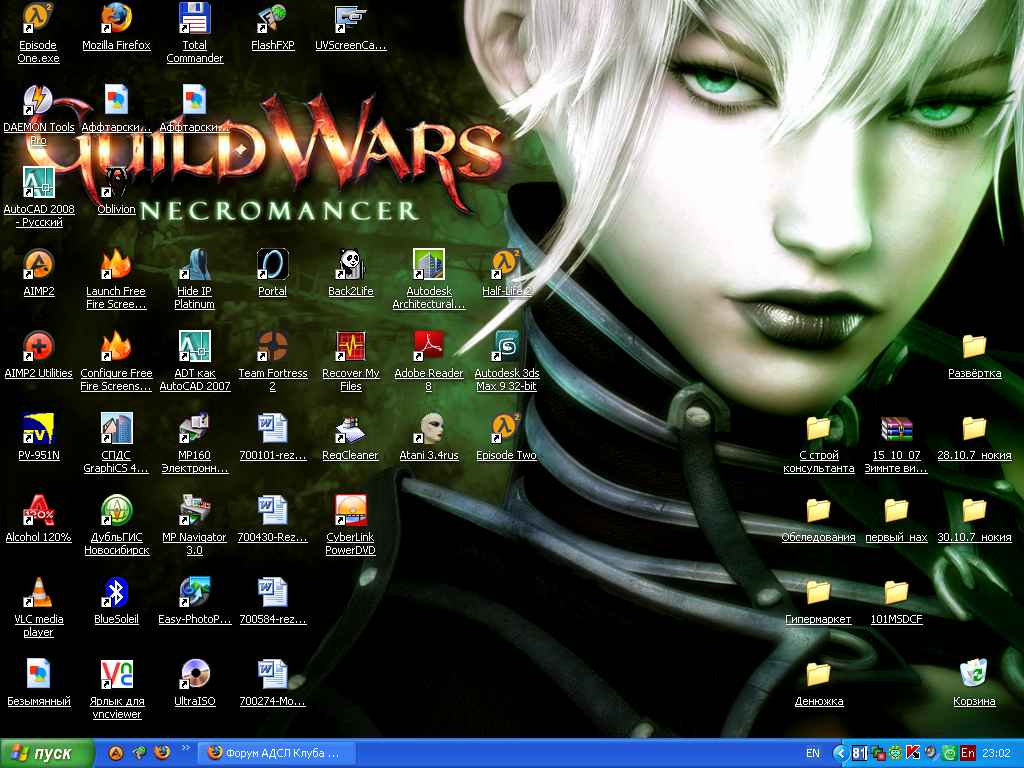Select the UltraISO desktop icon
Screen dimensions: 1024x768
point(194,675)
